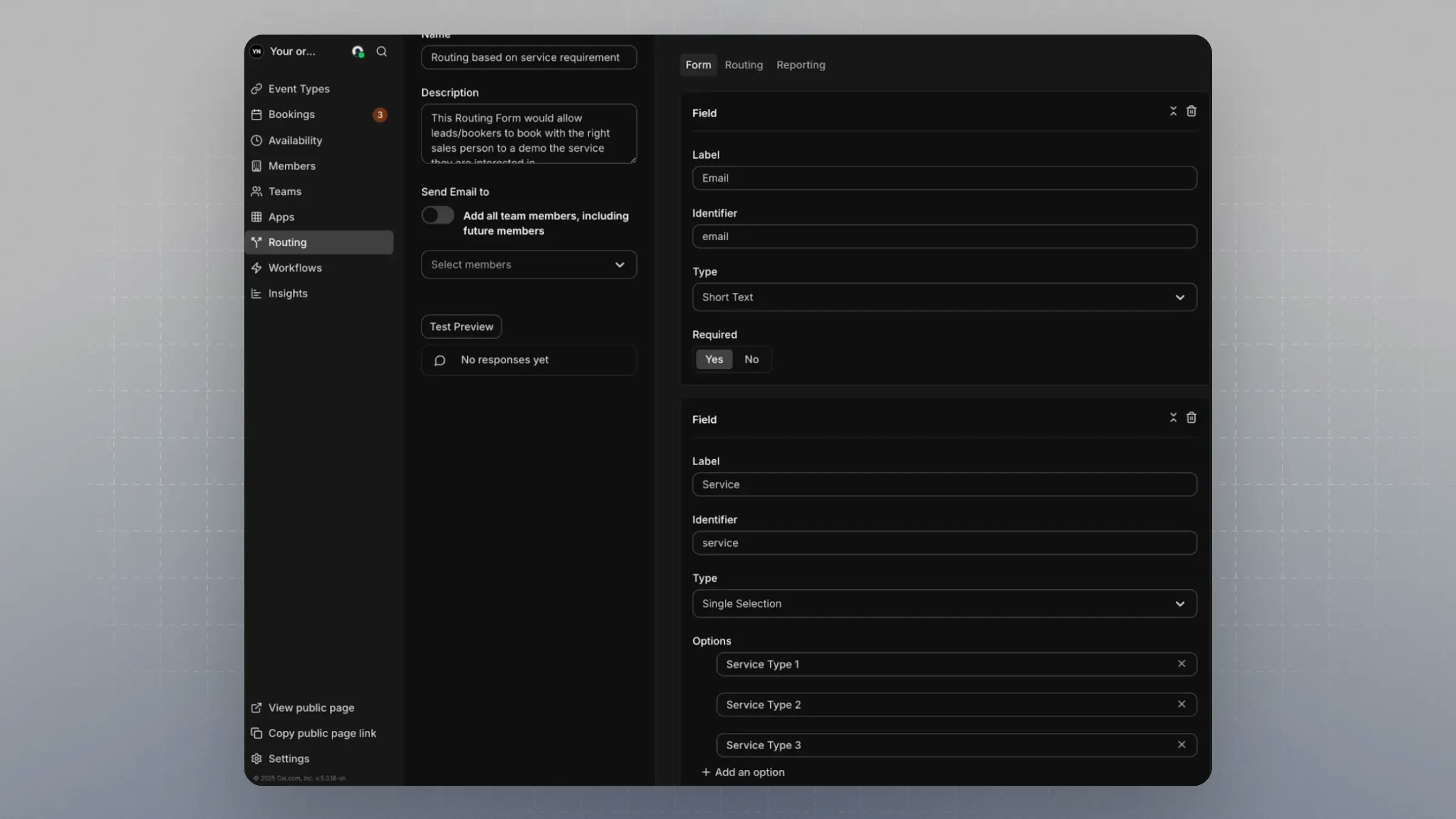Delete the Service field using trash icon
Screen dimensions: 1456x819
click(x=1191, y=417)
